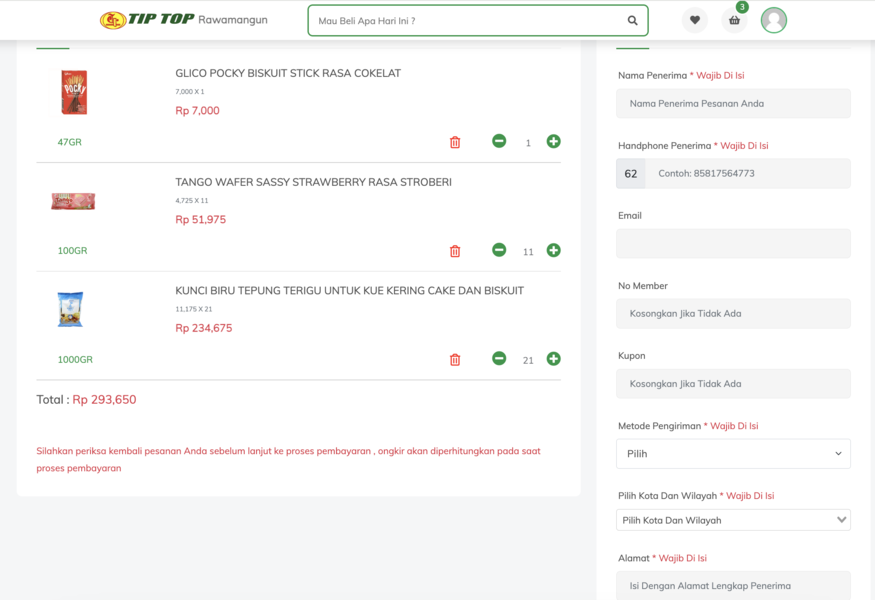Decrease Kunci Biru flour quantity

(499, 358)
